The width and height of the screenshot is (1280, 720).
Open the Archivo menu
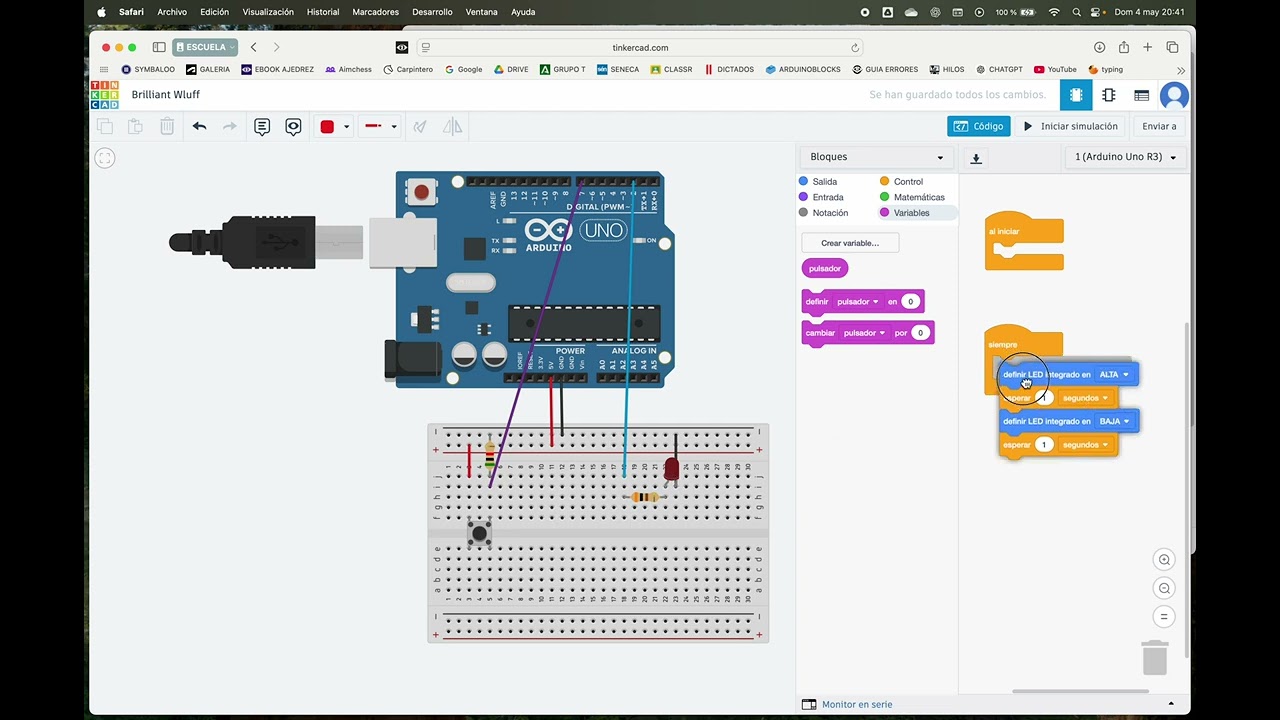point(171,12)
